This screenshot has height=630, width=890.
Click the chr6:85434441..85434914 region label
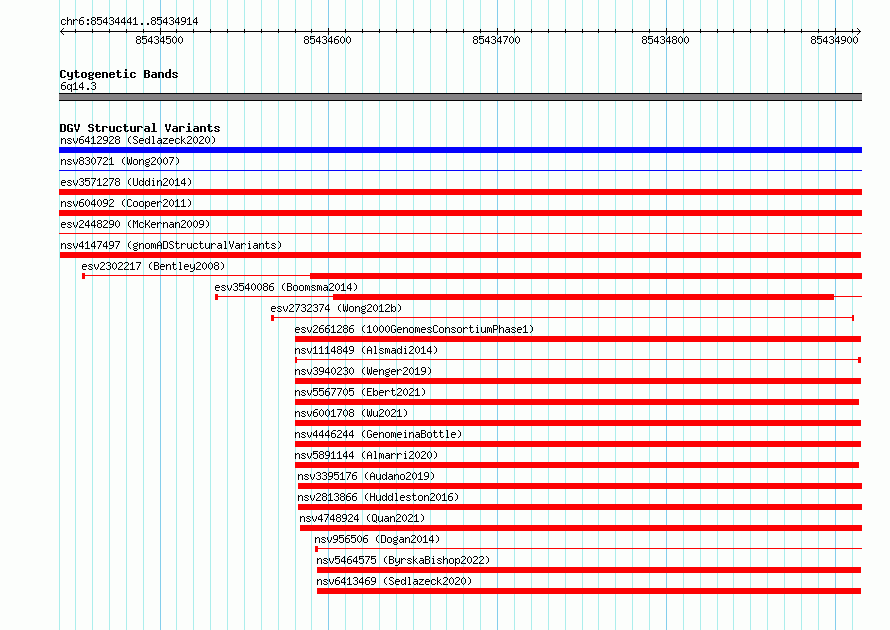[x=129, y=22]
